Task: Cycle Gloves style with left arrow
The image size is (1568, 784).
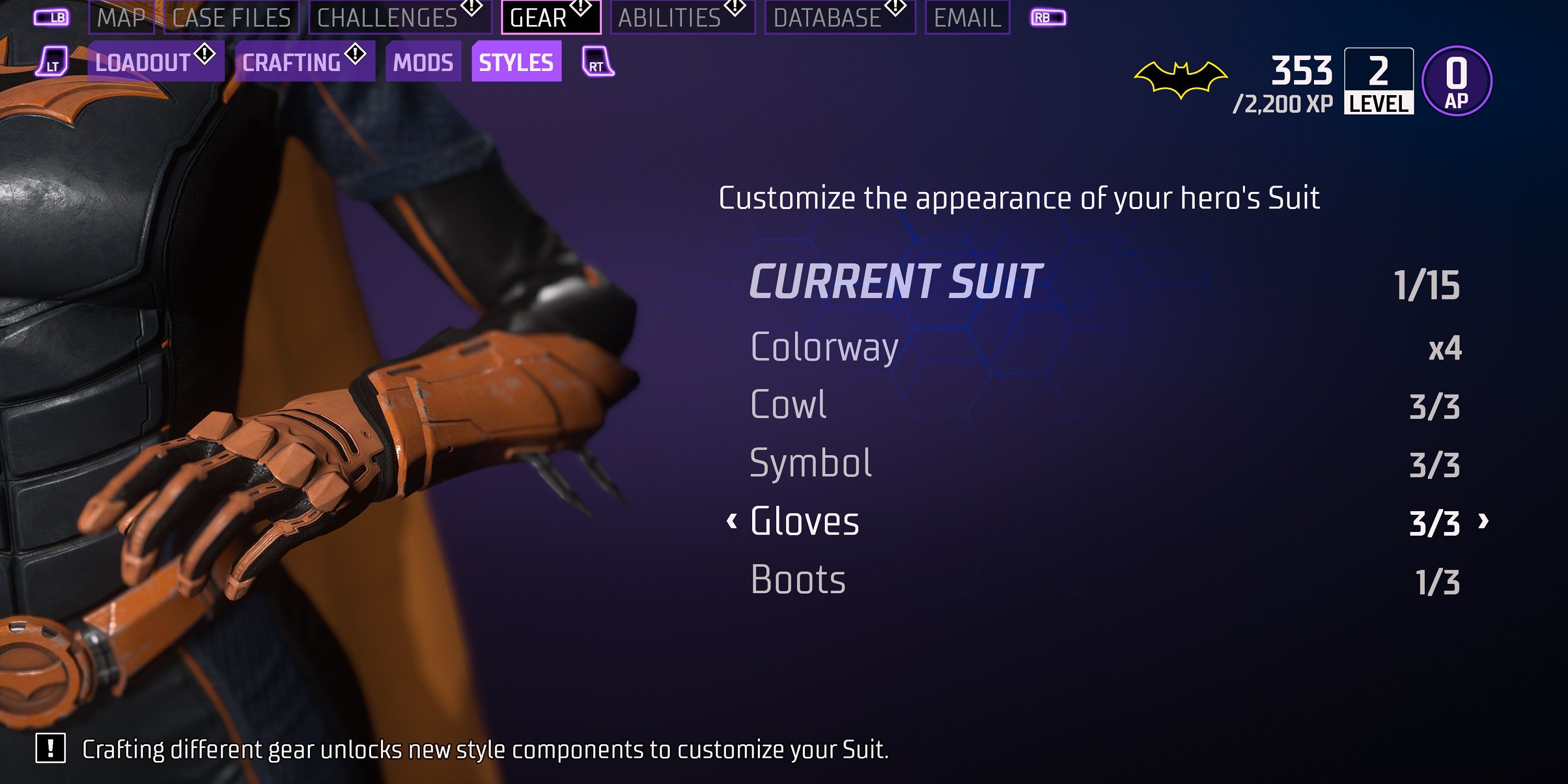Action: pos(732,521)
